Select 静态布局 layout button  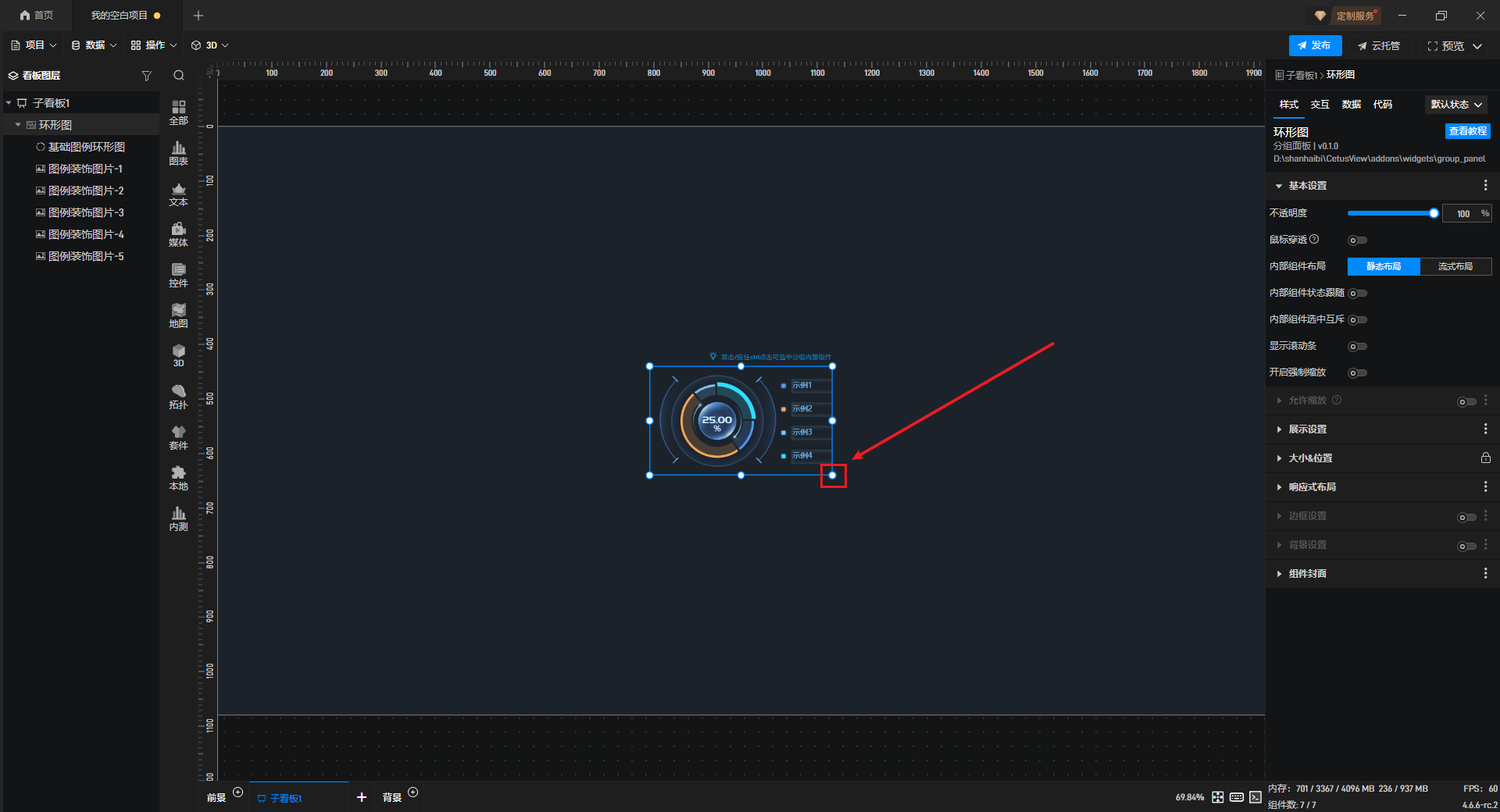1384,267
